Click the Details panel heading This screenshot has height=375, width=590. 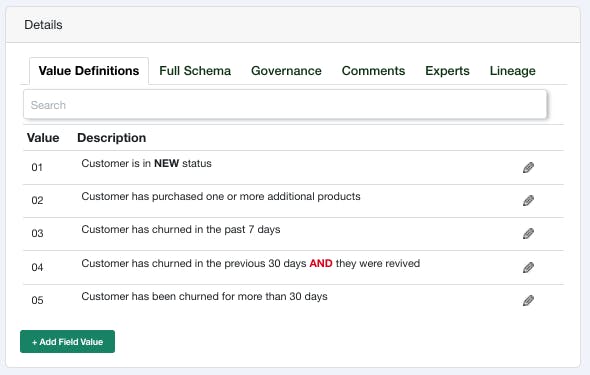point(43,25)
